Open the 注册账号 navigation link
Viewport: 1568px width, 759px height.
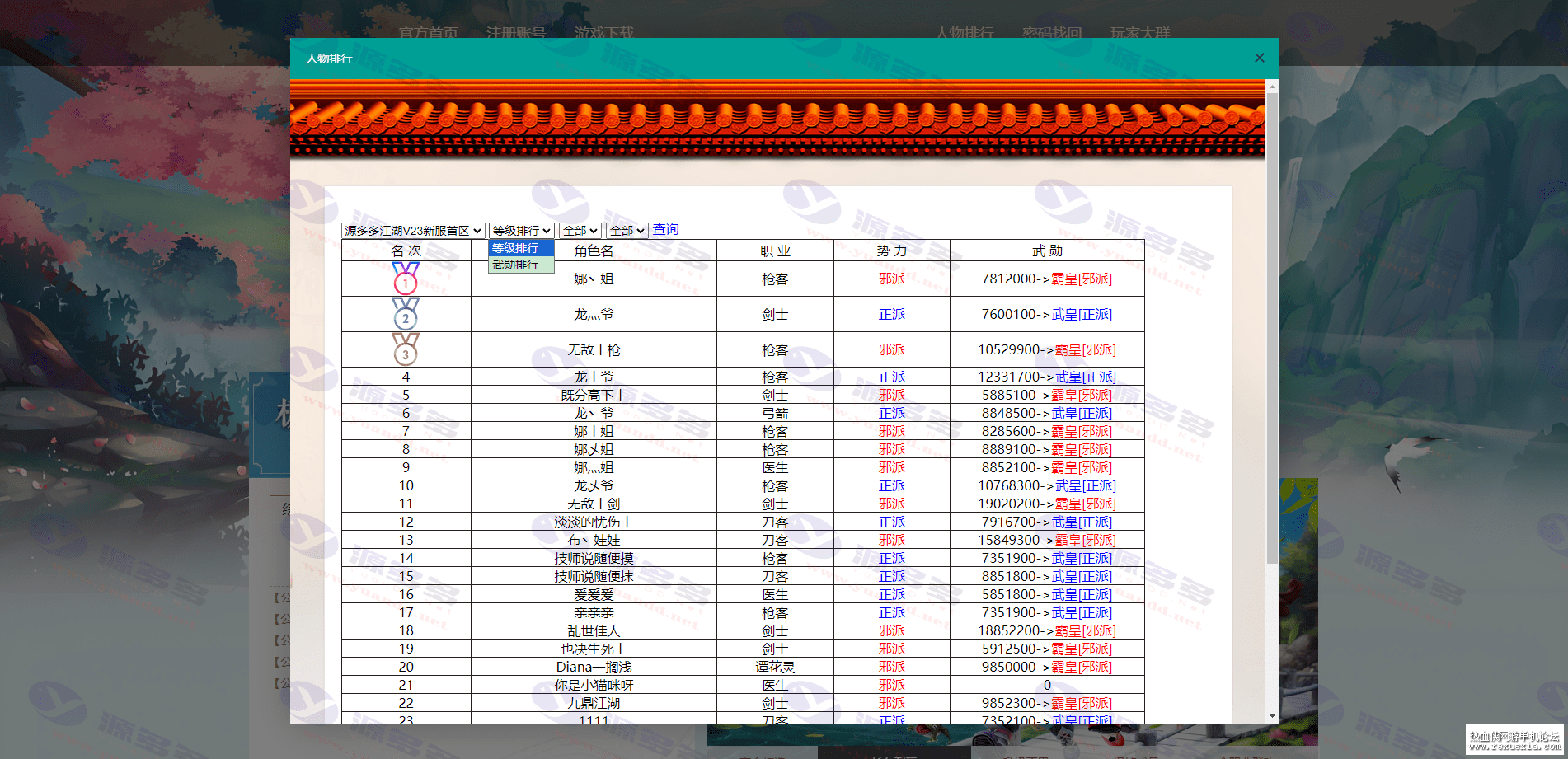pyautogui.click(x=516, y=33)
